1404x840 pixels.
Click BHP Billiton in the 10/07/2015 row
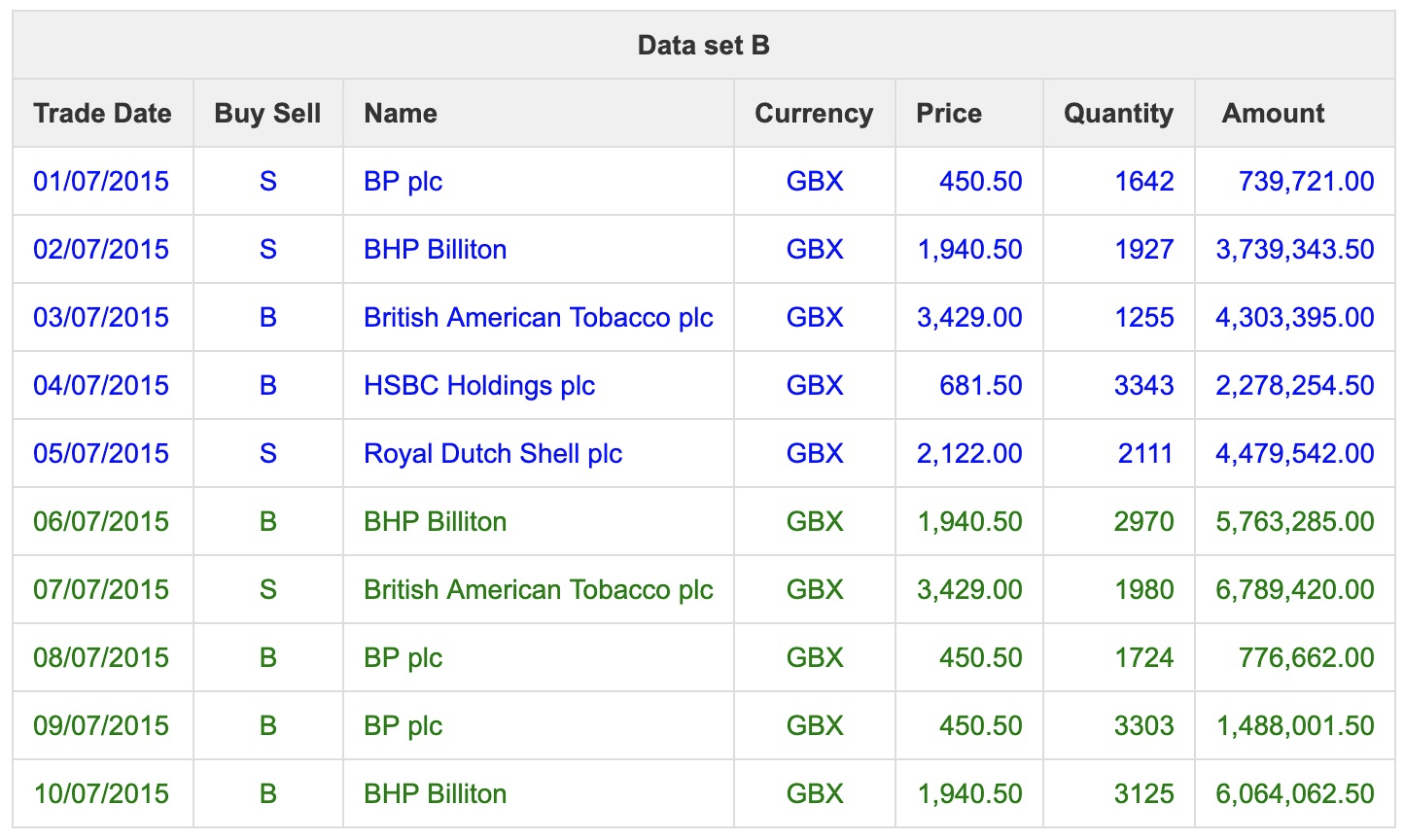(436, 794)
